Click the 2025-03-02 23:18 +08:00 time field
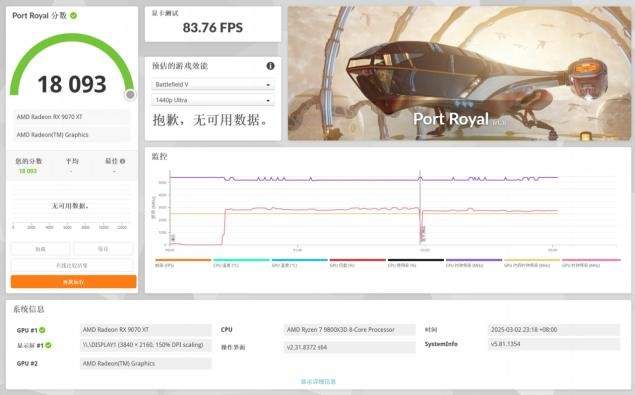 [554, 330]
